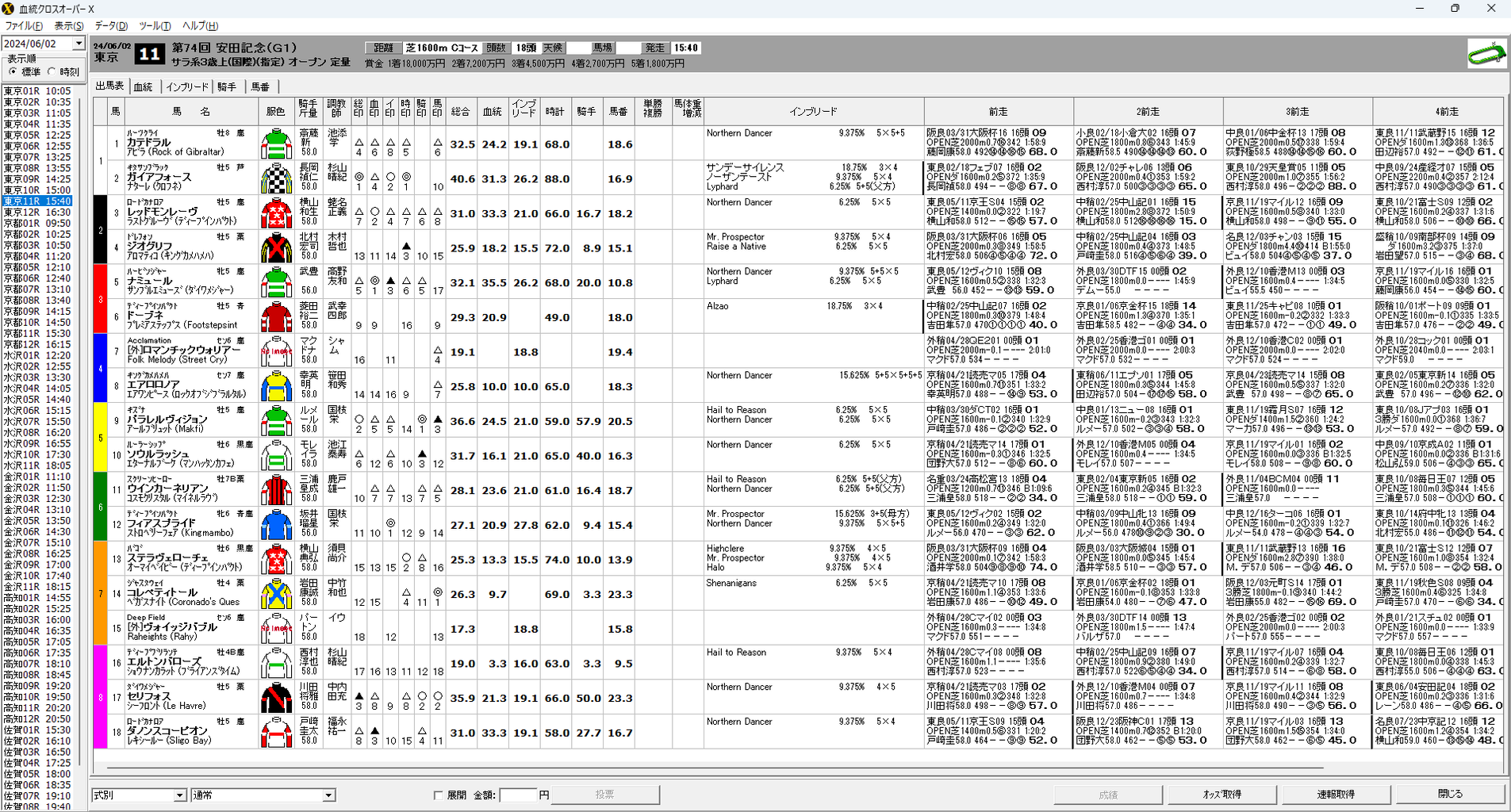This screenshot has height=812, width=1511.
Task: Switch to the インブリード tab
Action: click(188, 87)
